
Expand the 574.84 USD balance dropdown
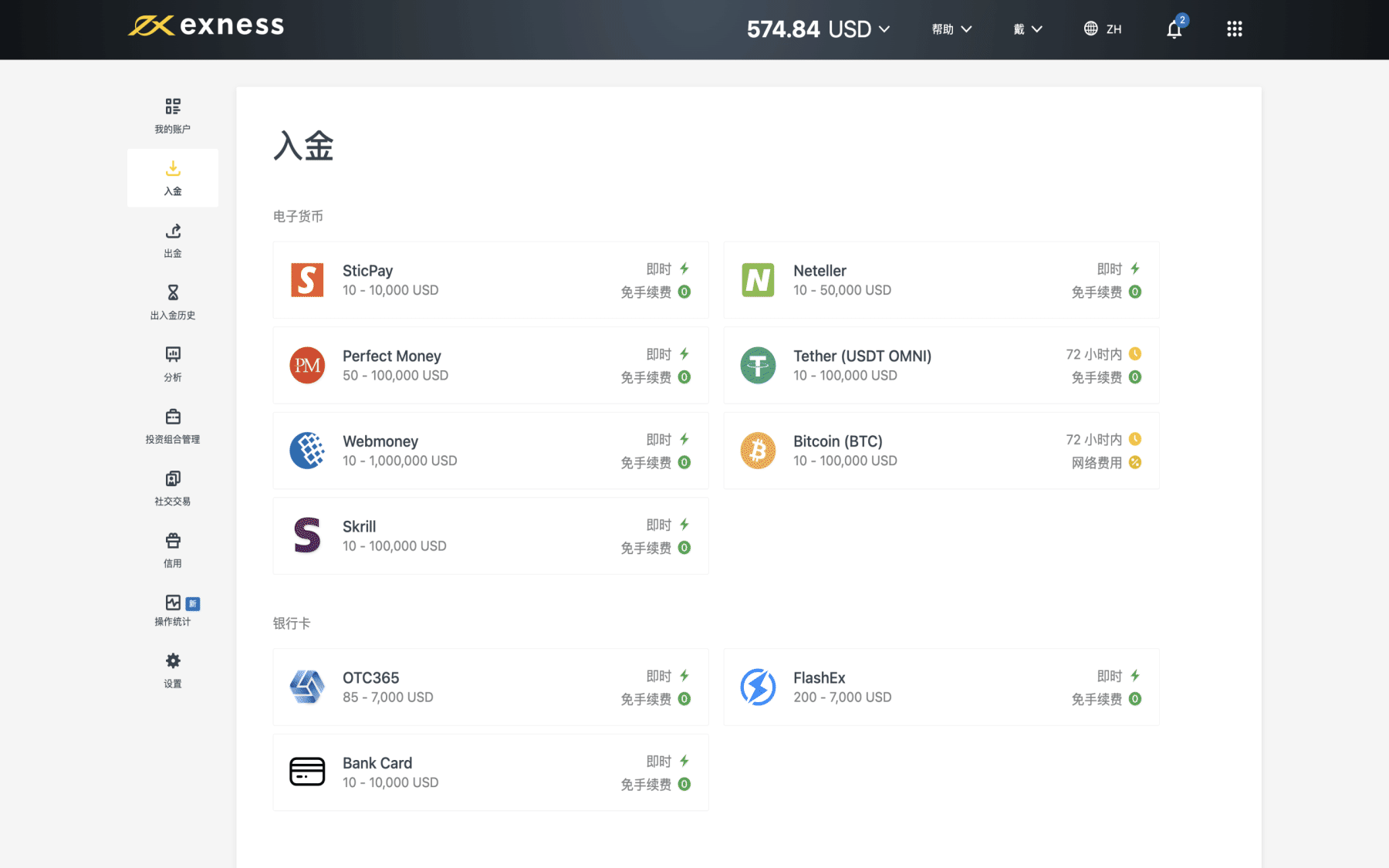[x=818, y=29]
